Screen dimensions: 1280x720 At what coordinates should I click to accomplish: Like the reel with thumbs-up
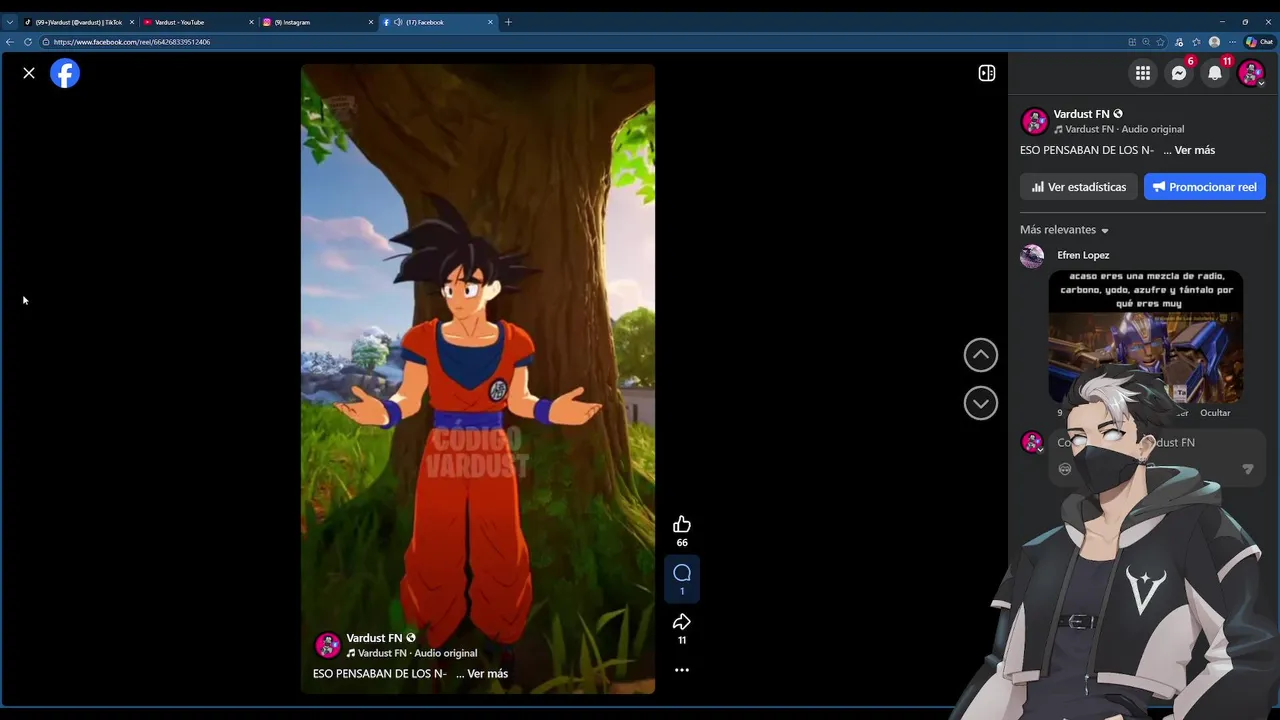click(682, 525)
